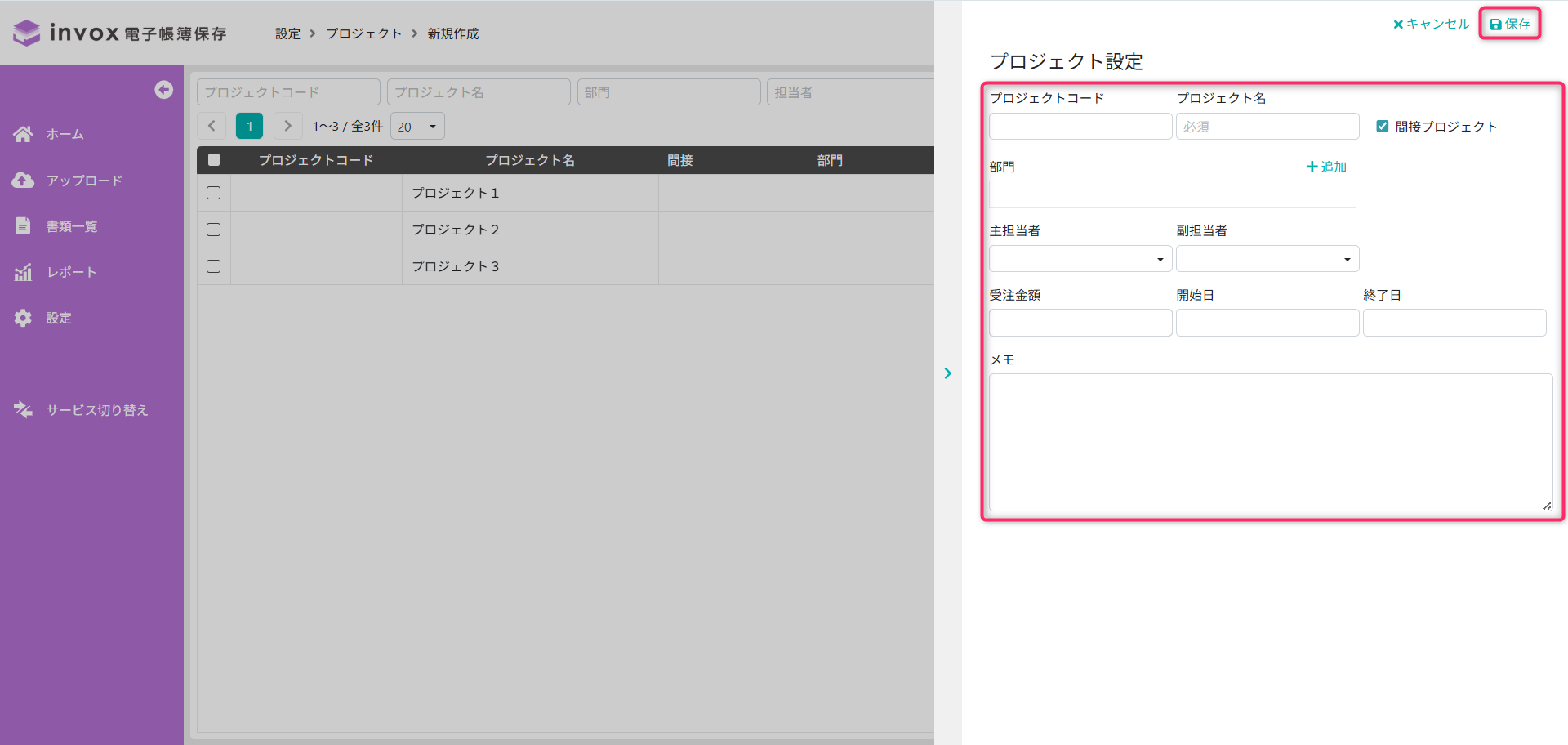Check the プロジェクト１ row checkbox
Viewport: 1568px width, 745px height.
[x=214, y=193]
